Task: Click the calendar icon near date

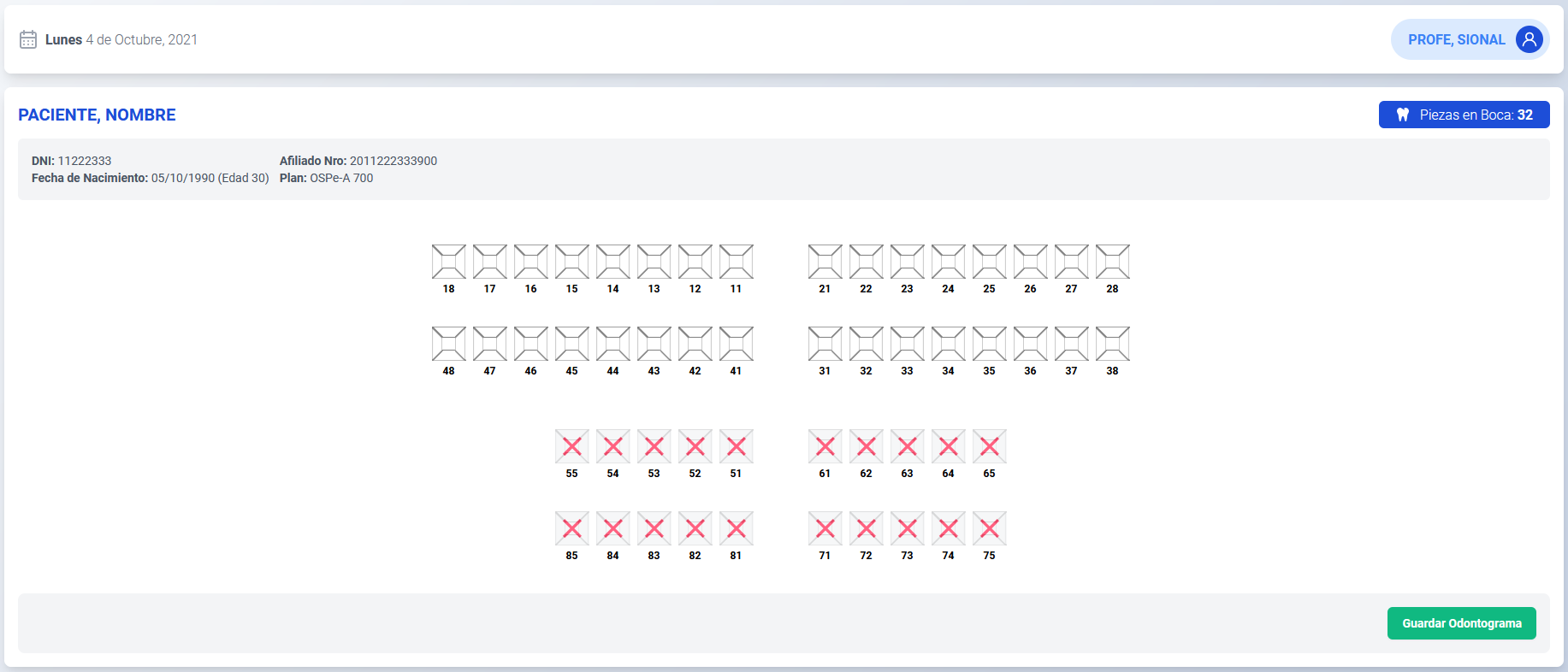Action: [x=28, y=39]
